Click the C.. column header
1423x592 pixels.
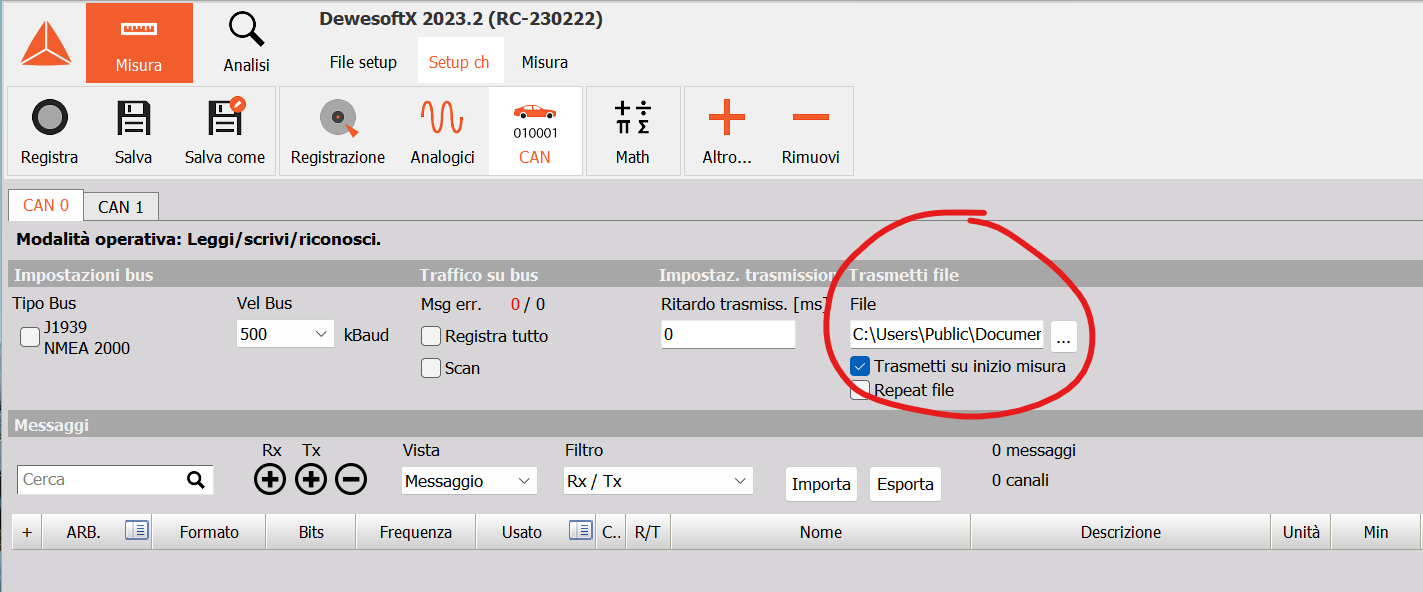[x=611, y=532]
